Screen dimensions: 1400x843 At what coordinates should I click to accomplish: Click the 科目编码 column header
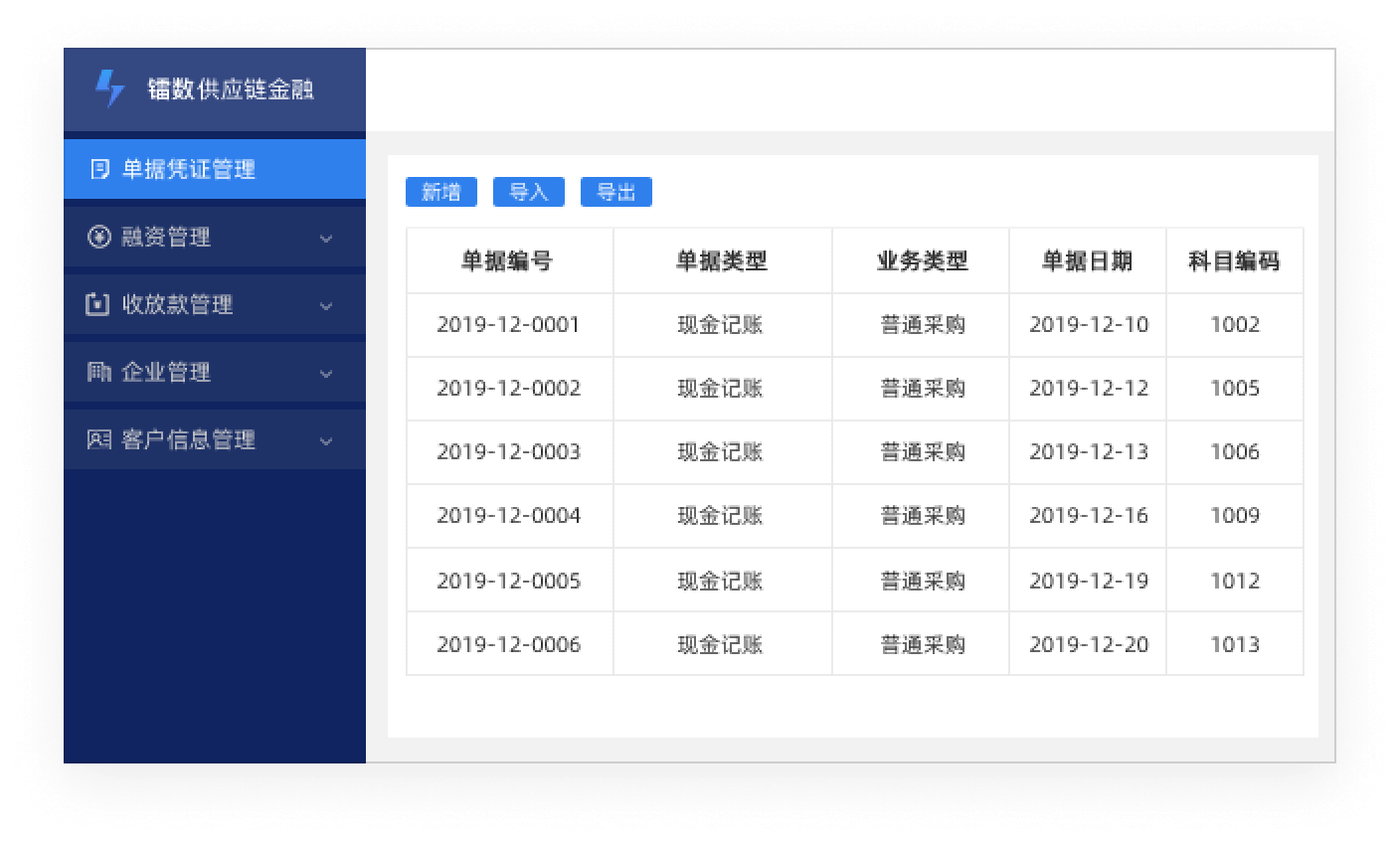(1234, 261)
